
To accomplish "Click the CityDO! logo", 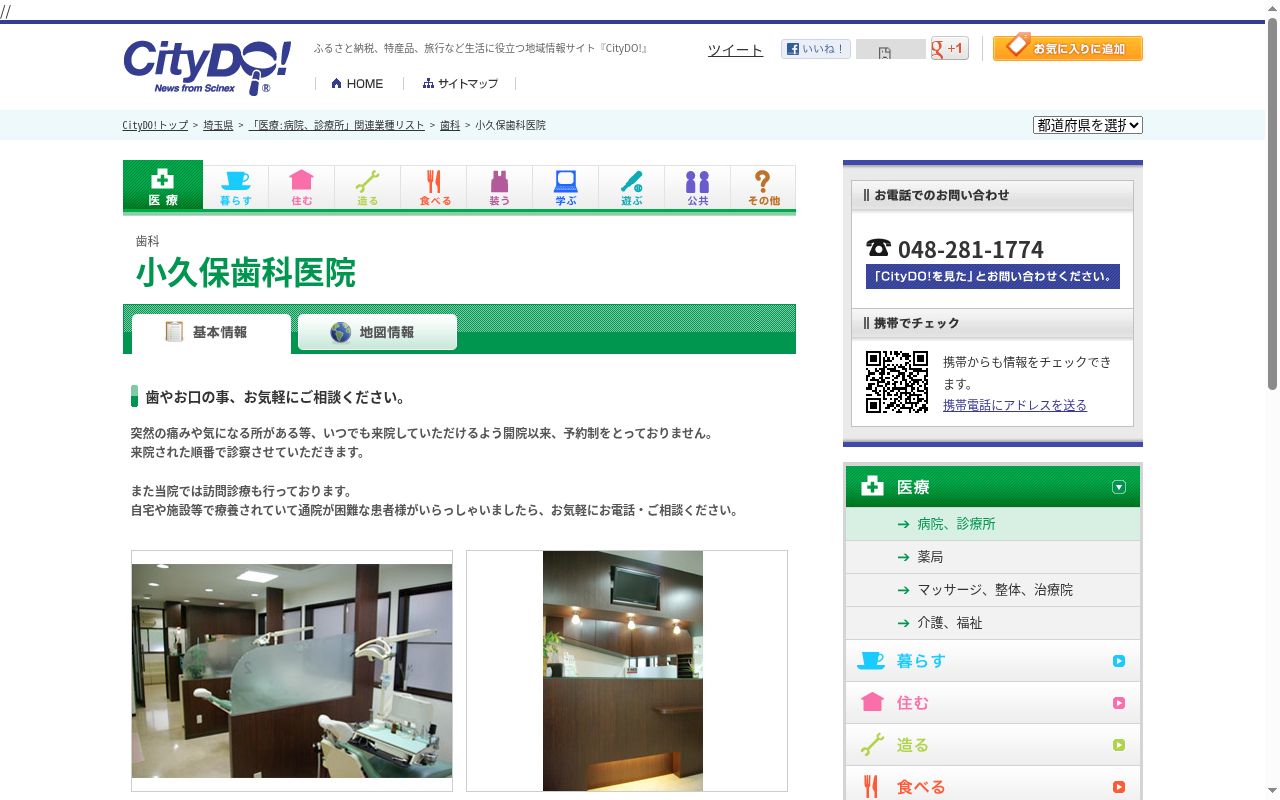I will [207, 67].
